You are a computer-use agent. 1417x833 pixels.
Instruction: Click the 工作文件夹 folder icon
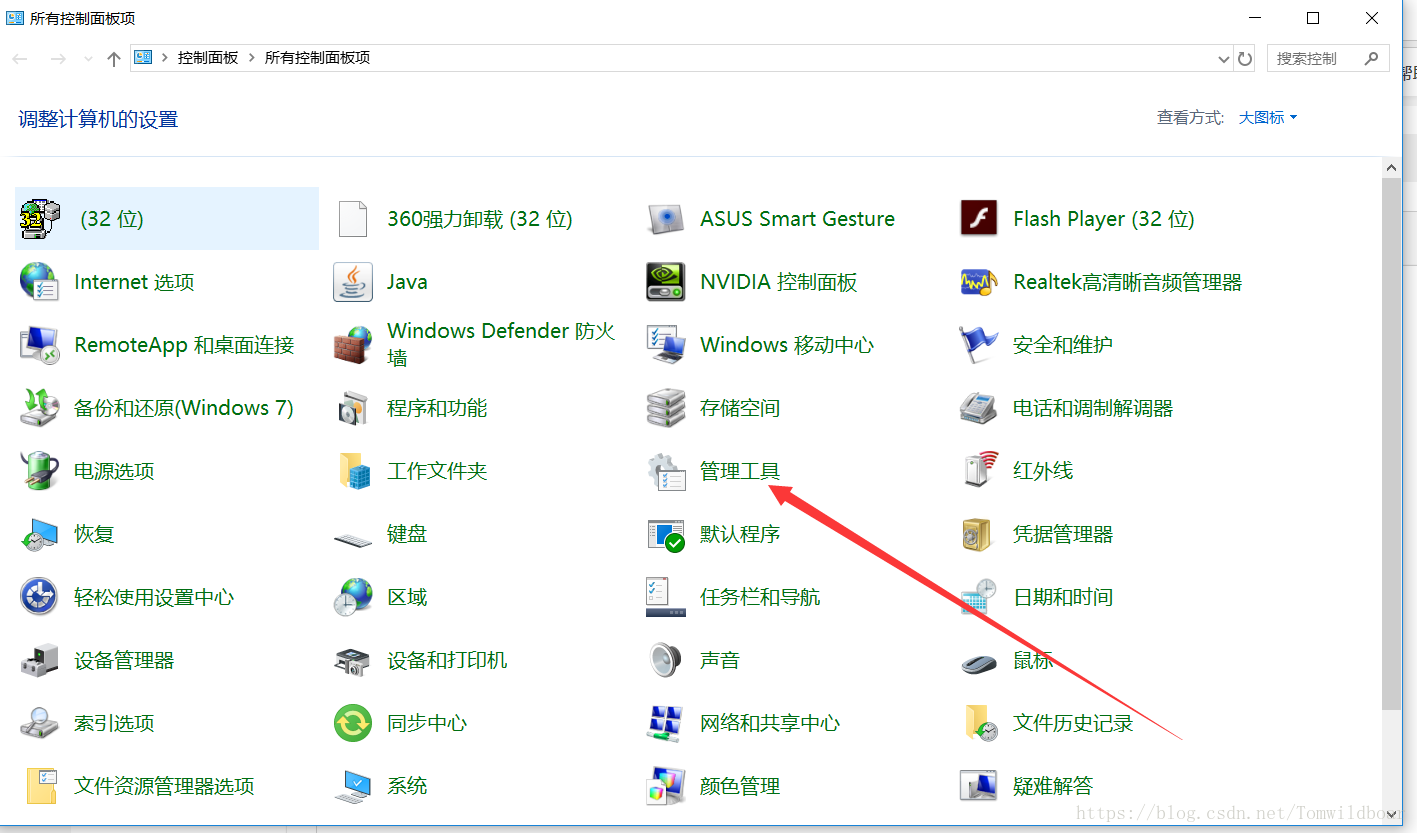pyautogui.click(x=353, y=471)
